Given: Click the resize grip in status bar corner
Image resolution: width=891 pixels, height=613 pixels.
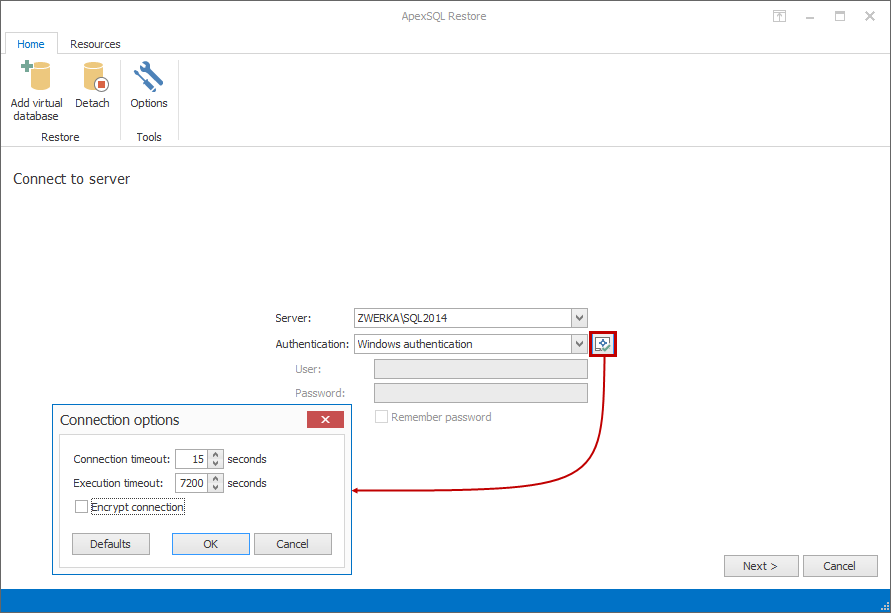Looking at the screenshot, I should coord(884,606).
